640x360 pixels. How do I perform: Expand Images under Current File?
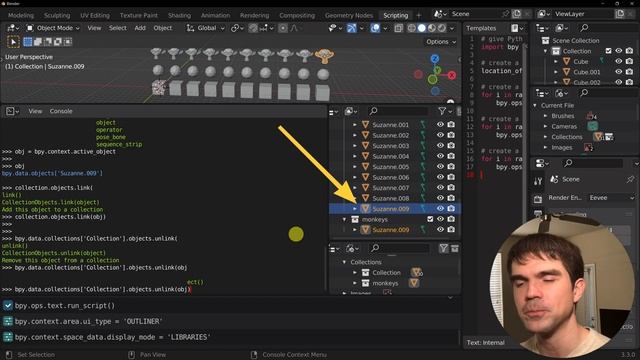click(x=545, y=148)
